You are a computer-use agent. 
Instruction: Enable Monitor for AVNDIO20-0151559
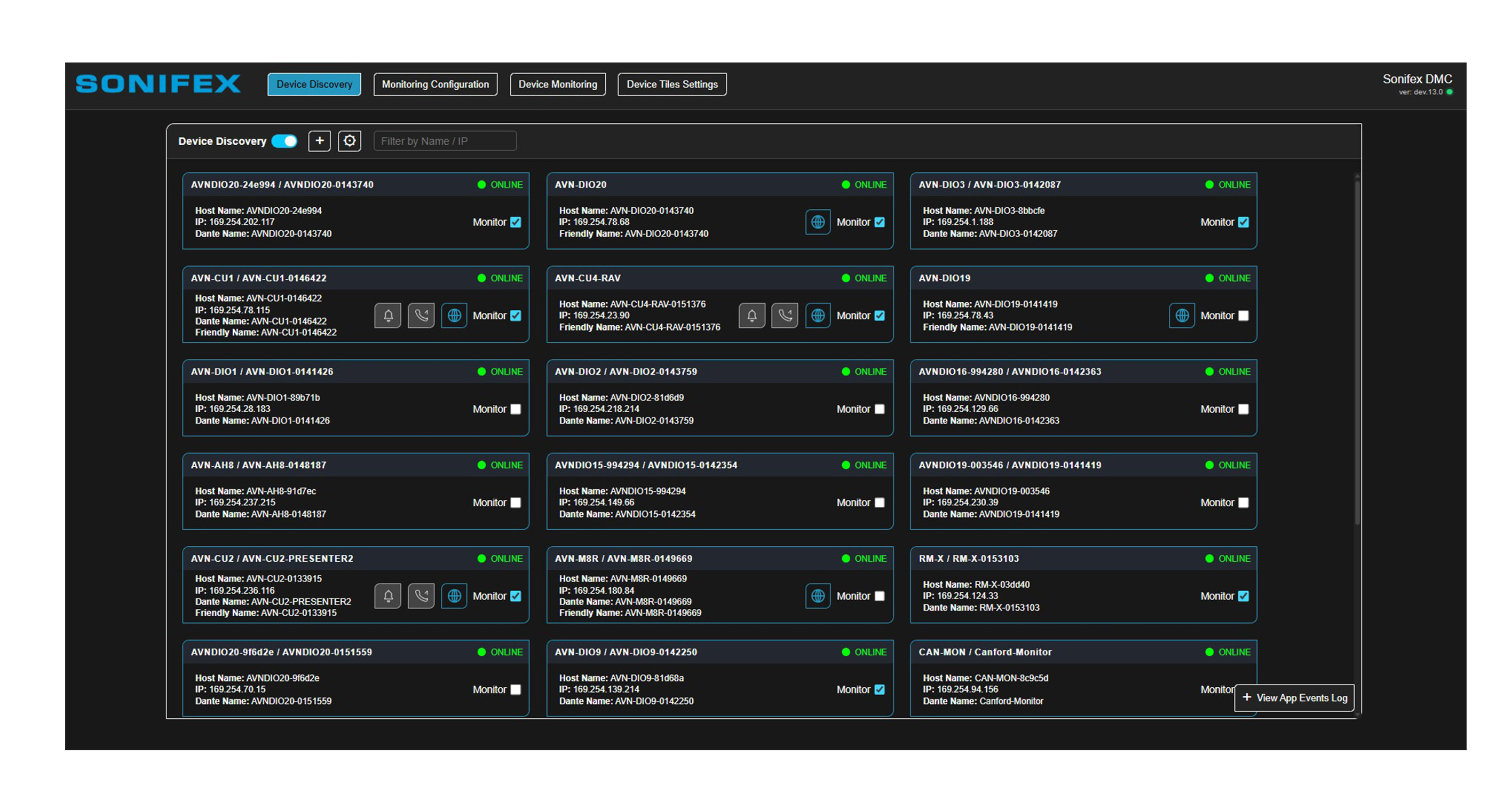coord(516,689)
